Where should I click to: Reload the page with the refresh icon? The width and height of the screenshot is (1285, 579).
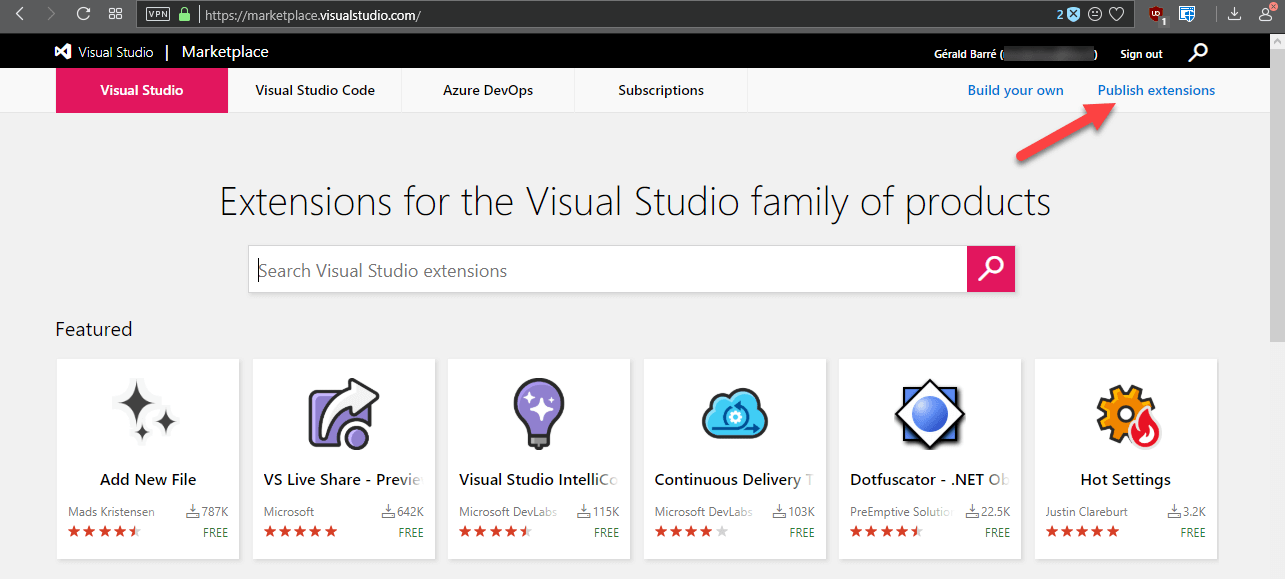[83, 14]
